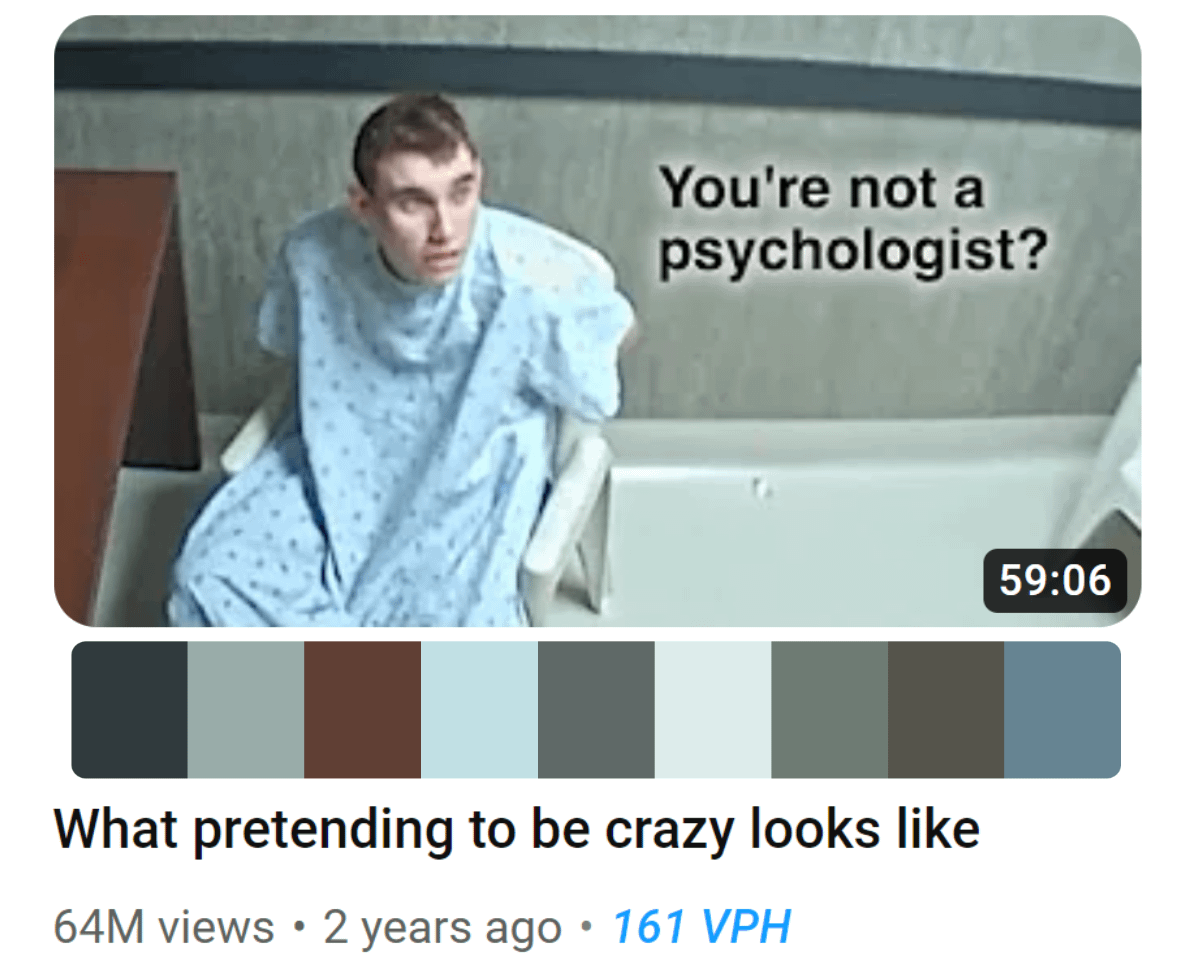Click the steel blue last swatch
Image resolution: width=1177 pixels, height=959 pixels.
click(x=1063, y=709)
